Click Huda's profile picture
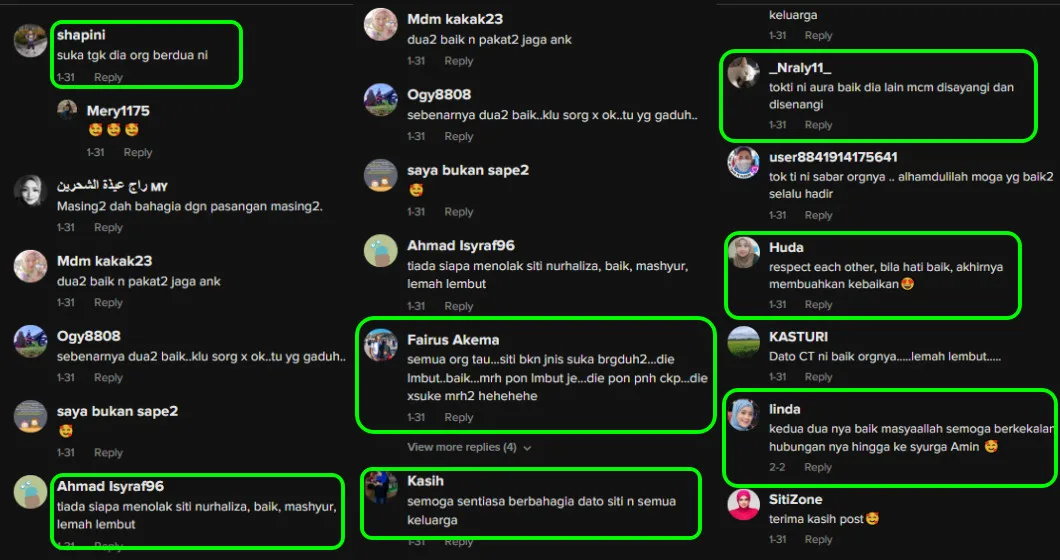The image size is (1060, 560). (x=744, y=253)
